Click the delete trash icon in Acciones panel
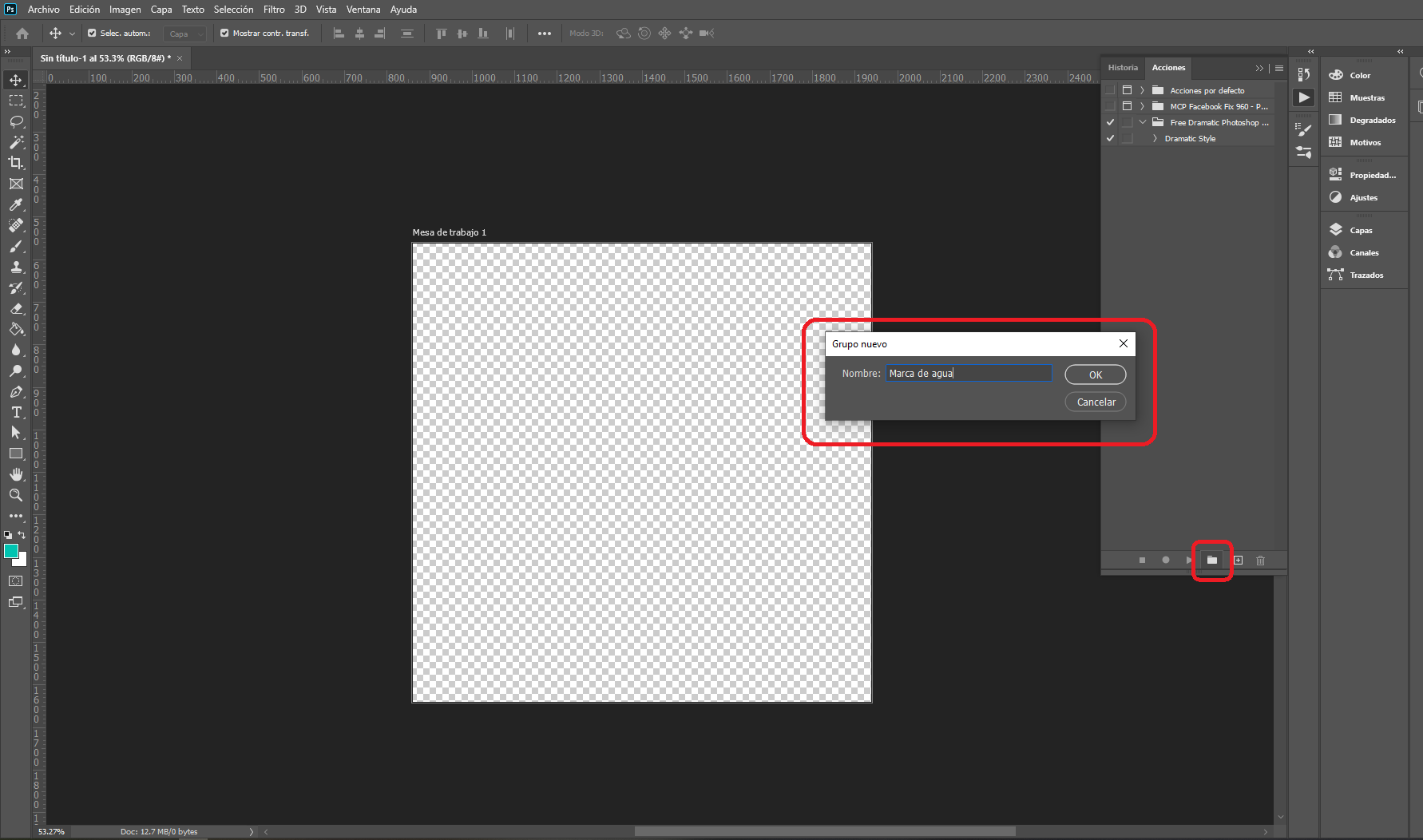The width and height of the screenshot is (1423, 840). point(1260,561)
